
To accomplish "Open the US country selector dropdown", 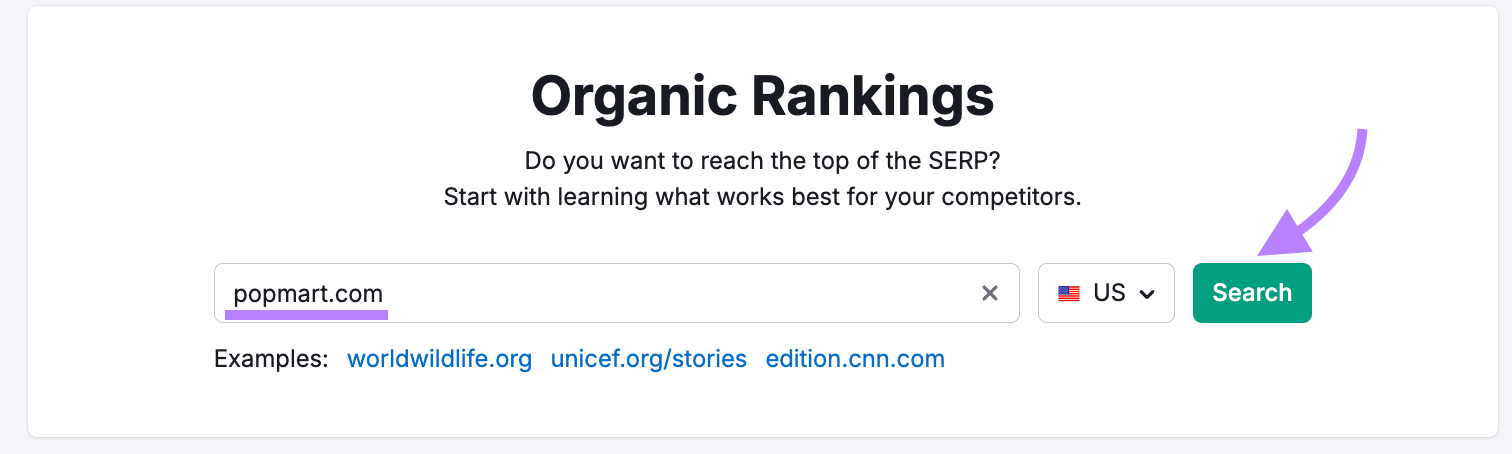I will 1106,293.
